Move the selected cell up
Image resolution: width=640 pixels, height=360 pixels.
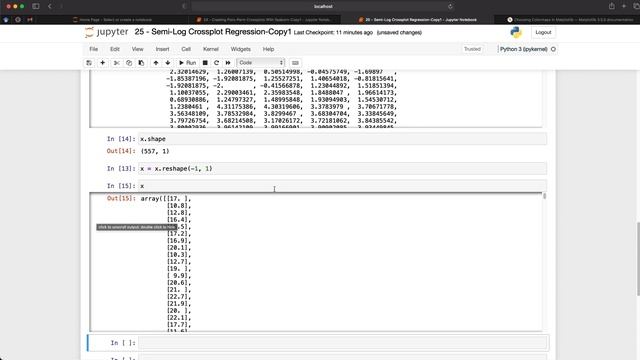coord(156,63)
